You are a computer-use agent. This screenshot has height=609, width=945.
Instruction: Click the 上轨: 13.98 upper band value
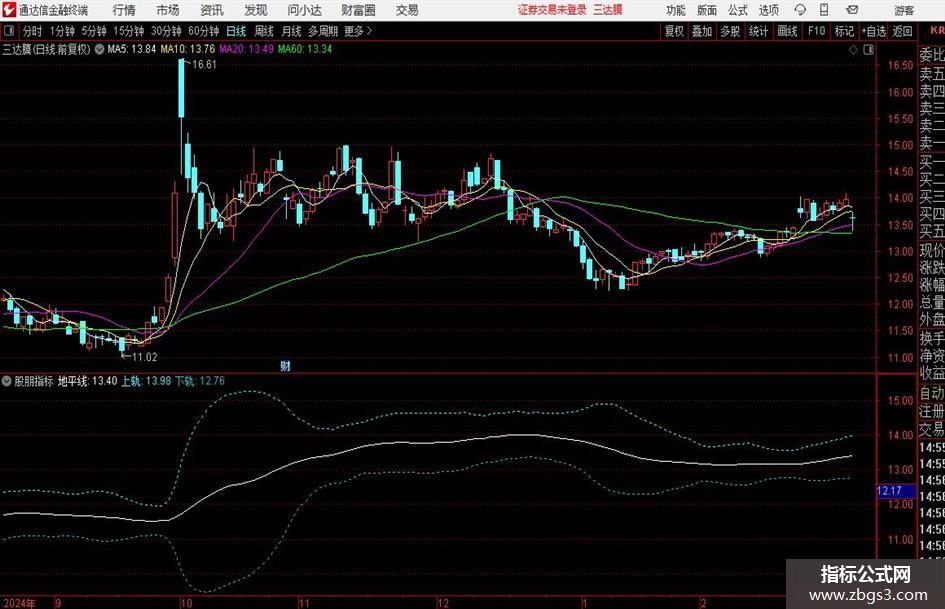tap(146, 381)
